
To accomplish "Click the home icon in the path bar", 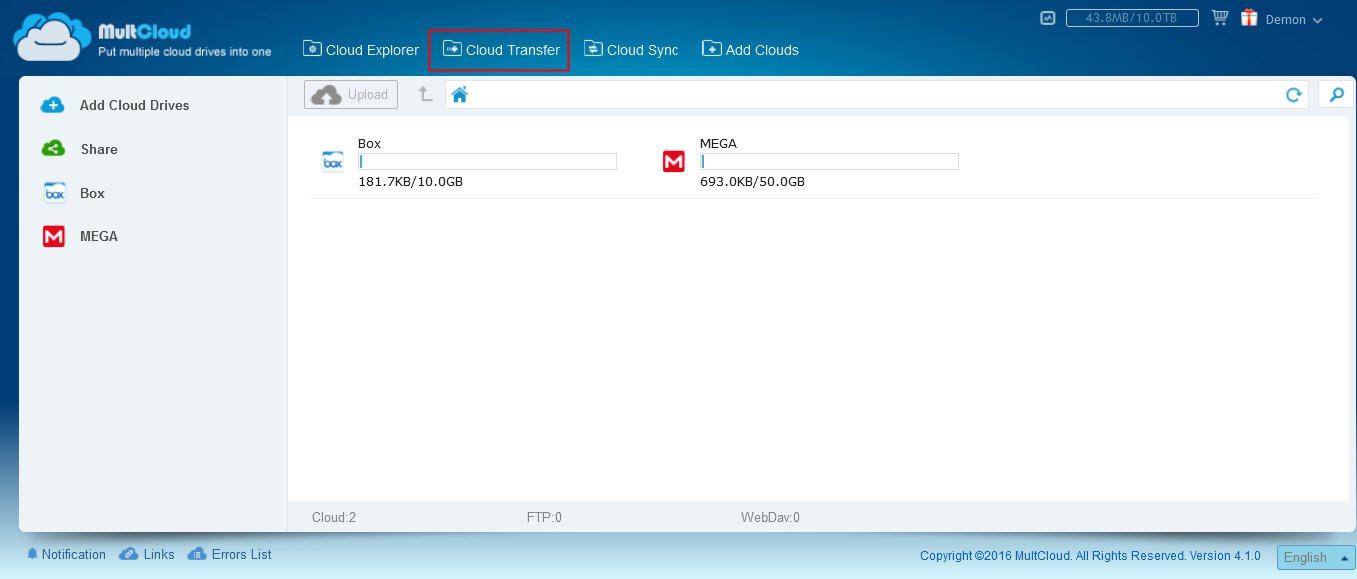I will pos(459,95).
